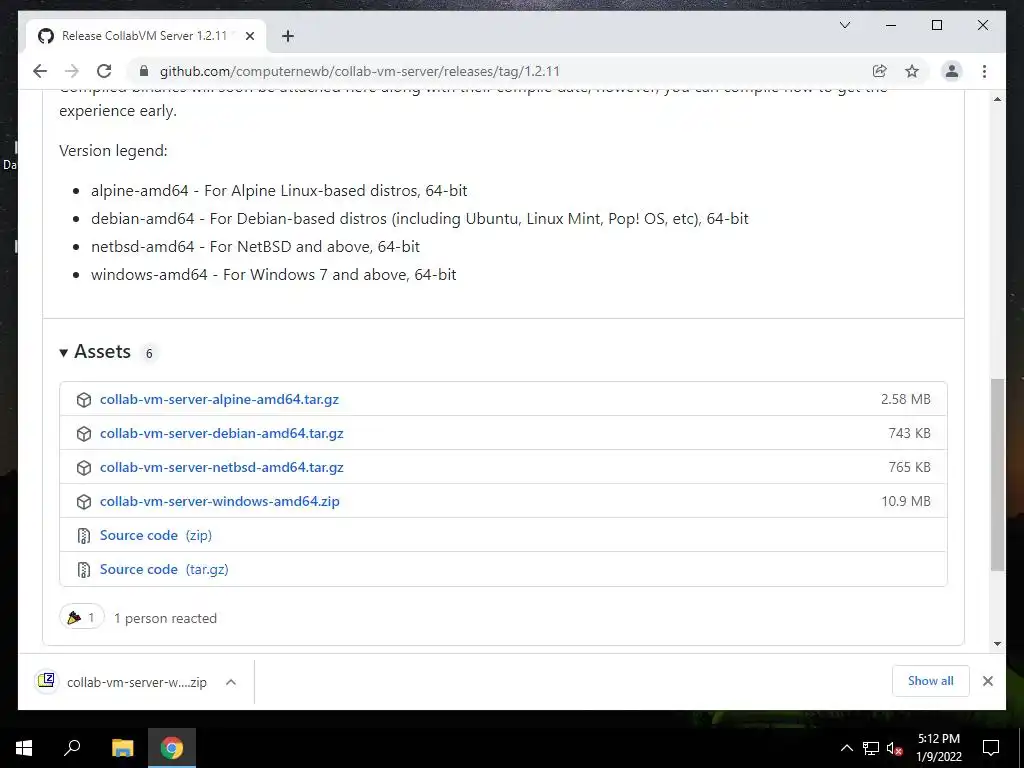Click package icon beside alpine asset
This screenshot has height=768, width=1024.
(x=84, y=400)
